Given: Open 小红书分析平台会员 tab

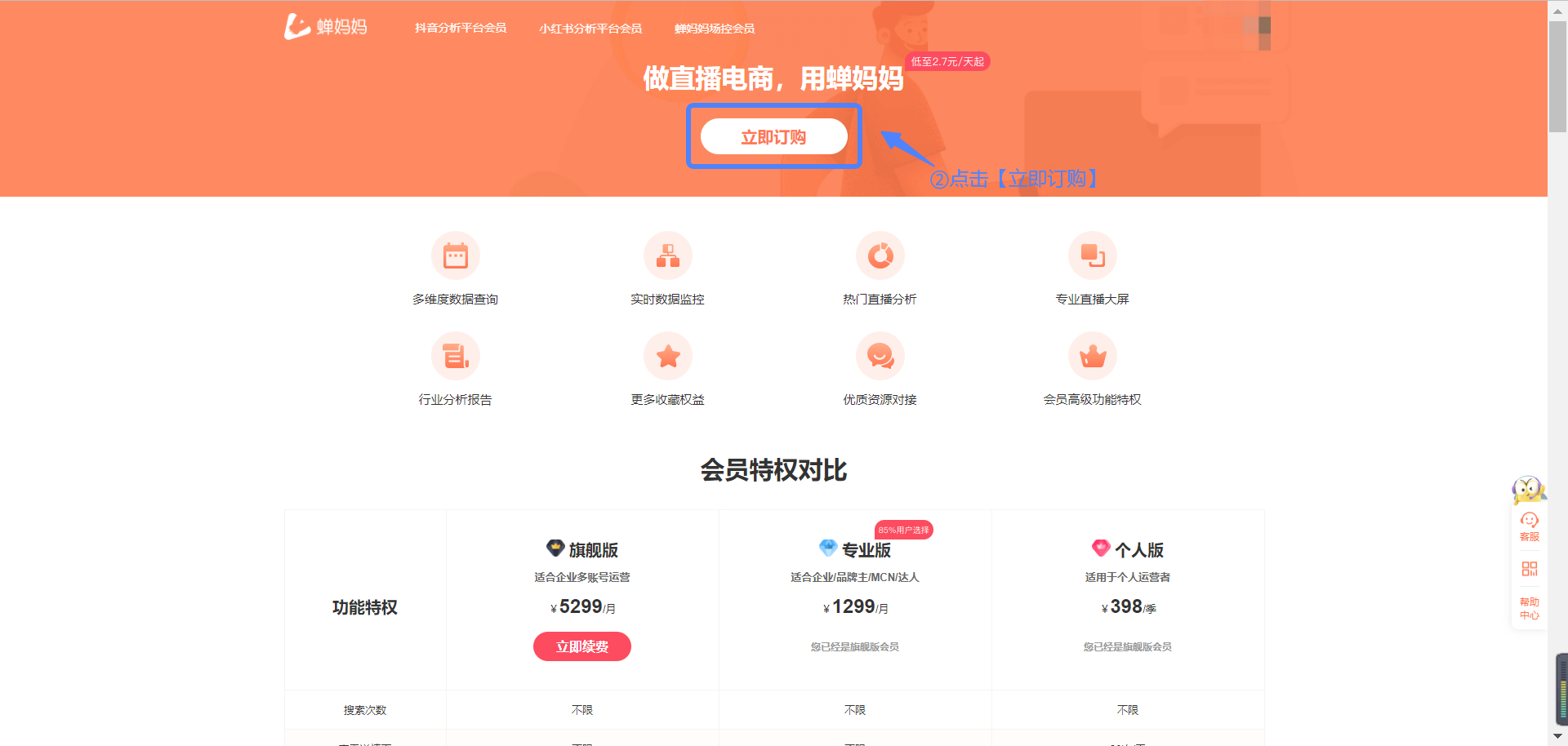Looking at the screenshot, I should 590,29.
